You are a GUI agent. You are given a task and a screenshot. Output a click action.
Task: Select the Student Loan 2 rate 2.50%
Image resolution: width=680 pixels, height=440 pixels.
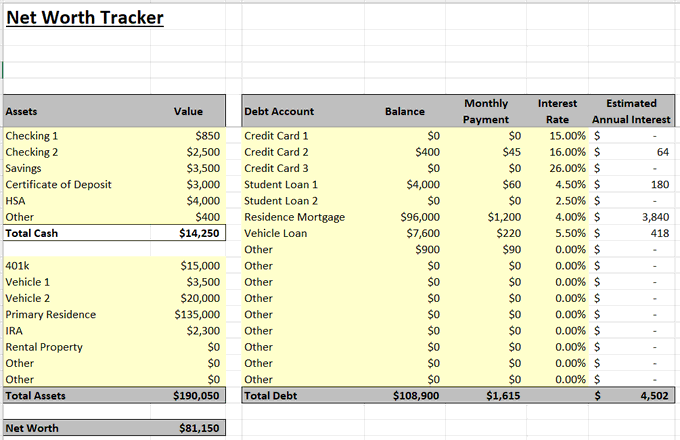(x=571, y=201)
